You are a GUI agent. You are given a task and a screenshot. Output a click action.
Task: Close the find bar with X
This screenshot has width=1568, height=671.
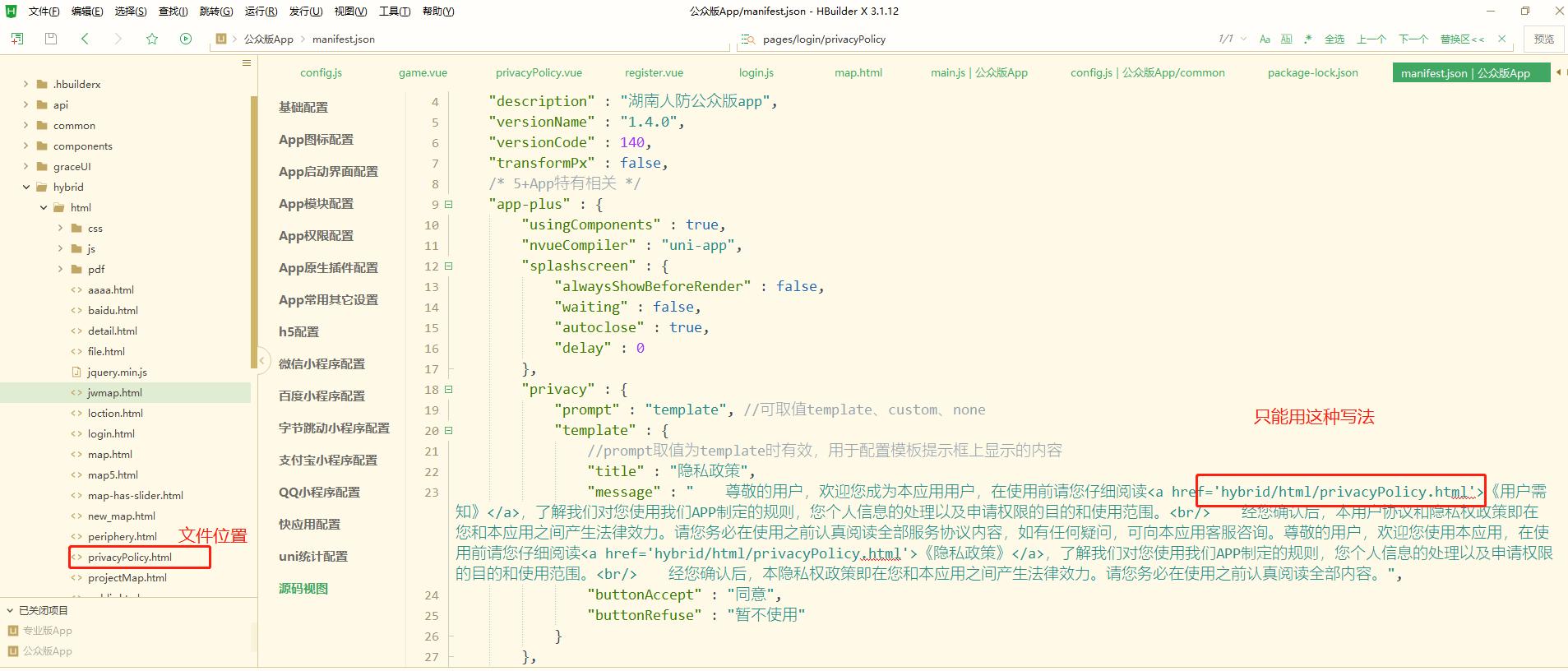[1502, 39]
